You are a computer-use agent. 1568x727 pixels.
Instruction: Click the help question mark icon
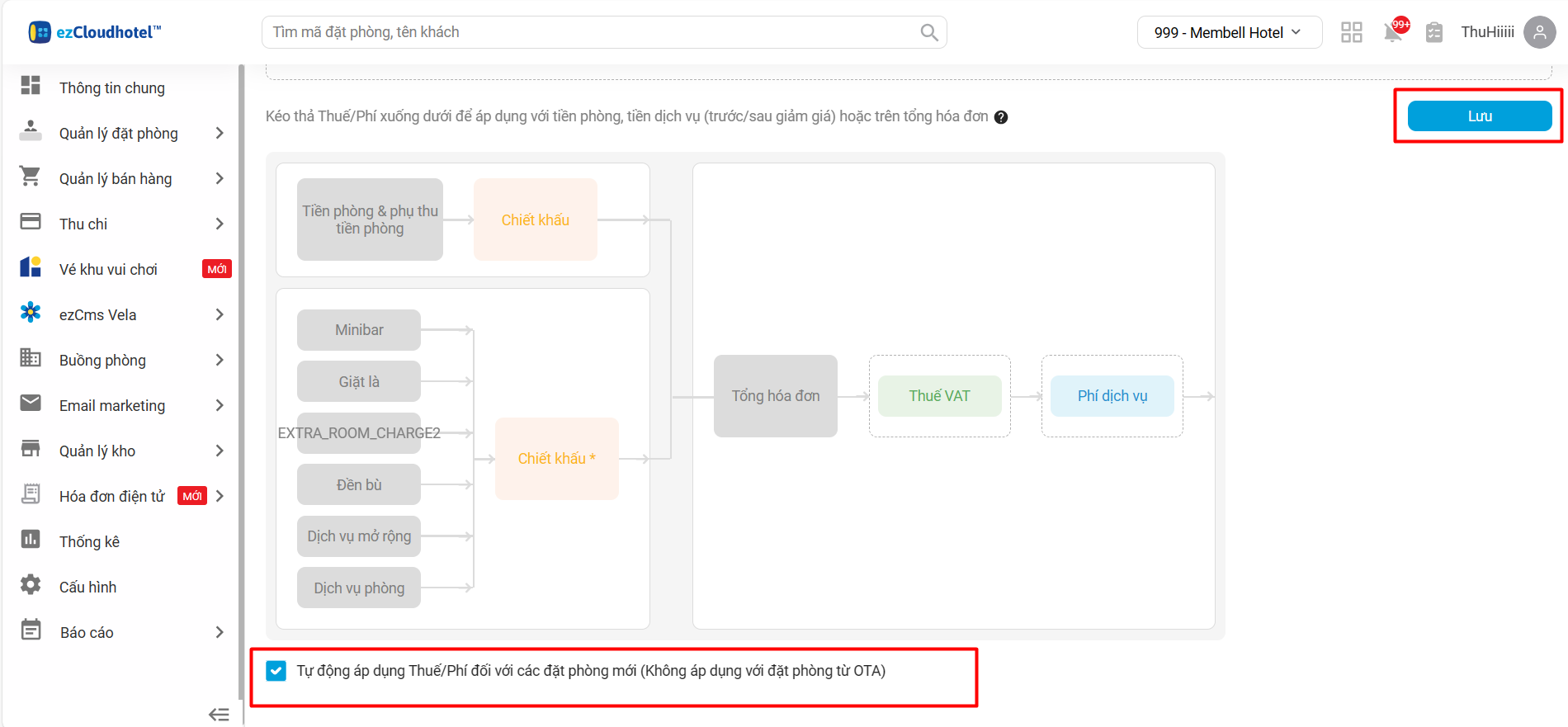click(x=1001, y=117)
